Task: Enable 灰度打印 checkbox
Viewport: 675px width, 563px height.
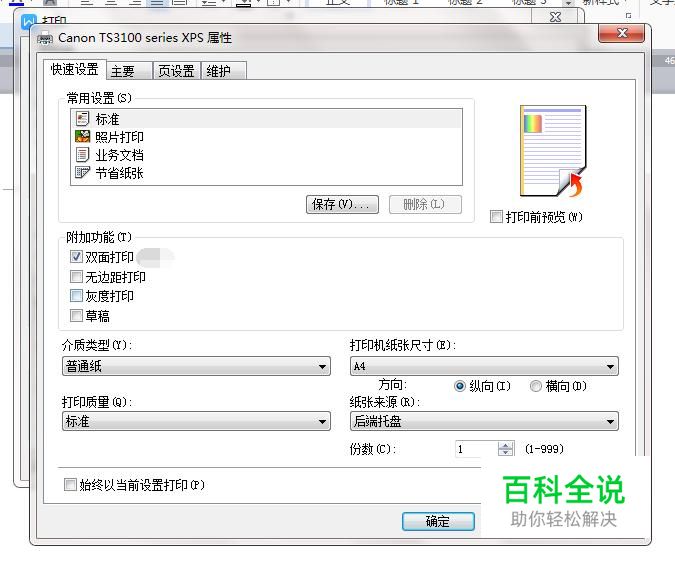Action: (x=76, y=296)
